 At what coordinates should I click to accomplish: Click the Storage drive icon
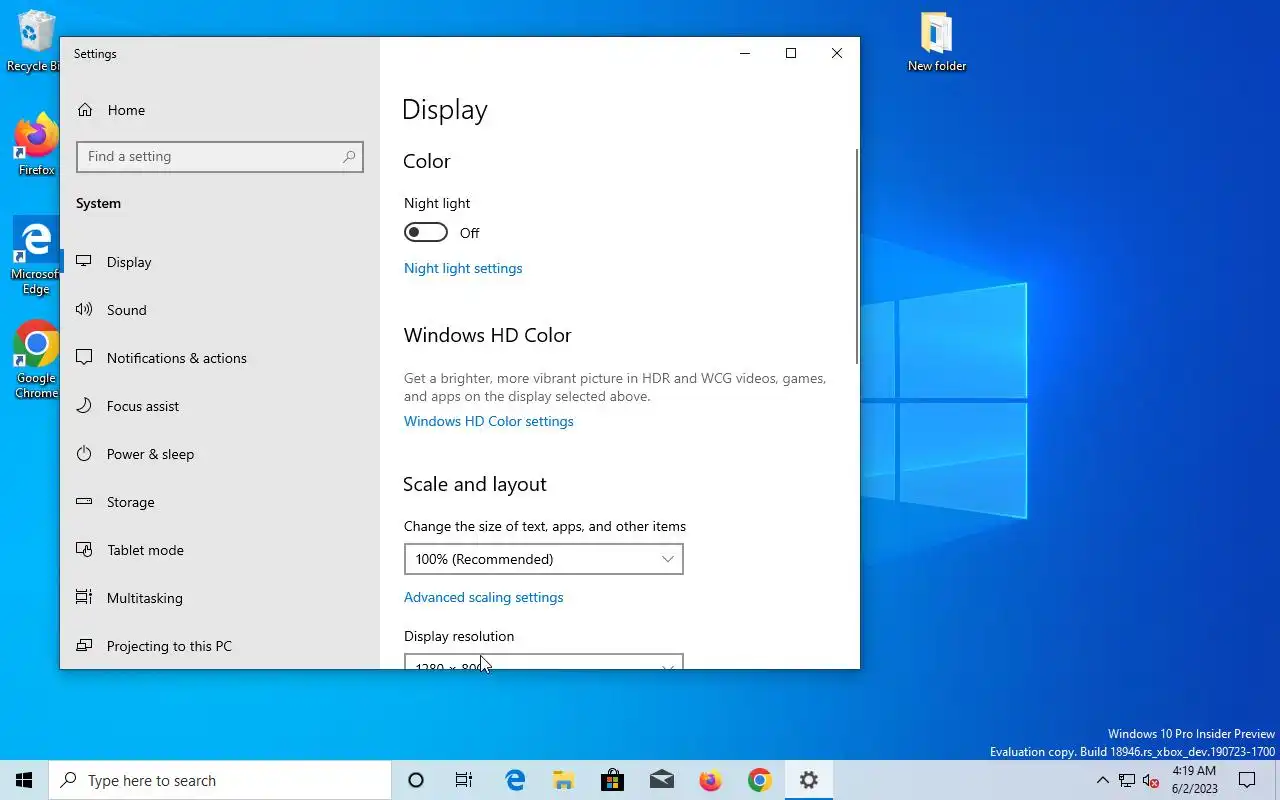point(85,502)
